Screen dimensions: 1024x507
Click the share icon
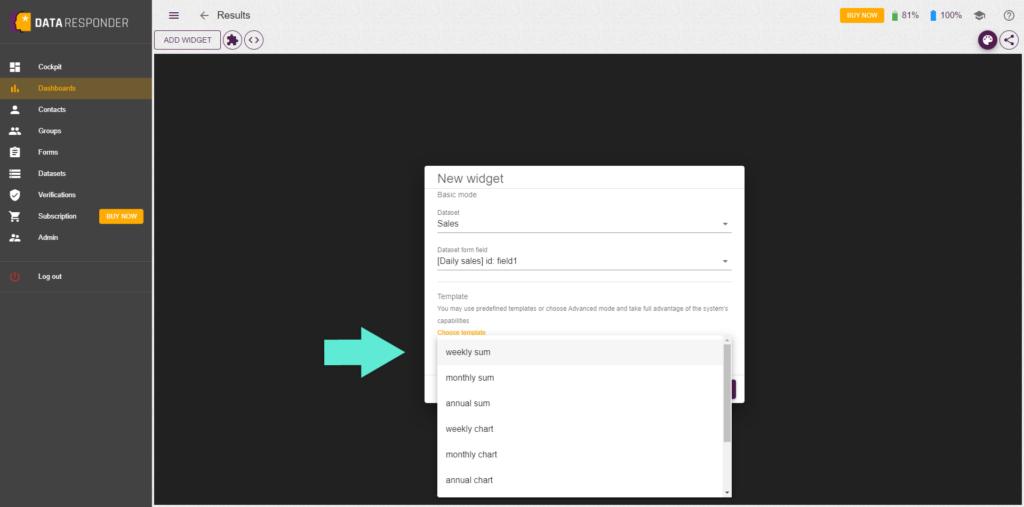pyautogui.click(x=1008, y=40)
